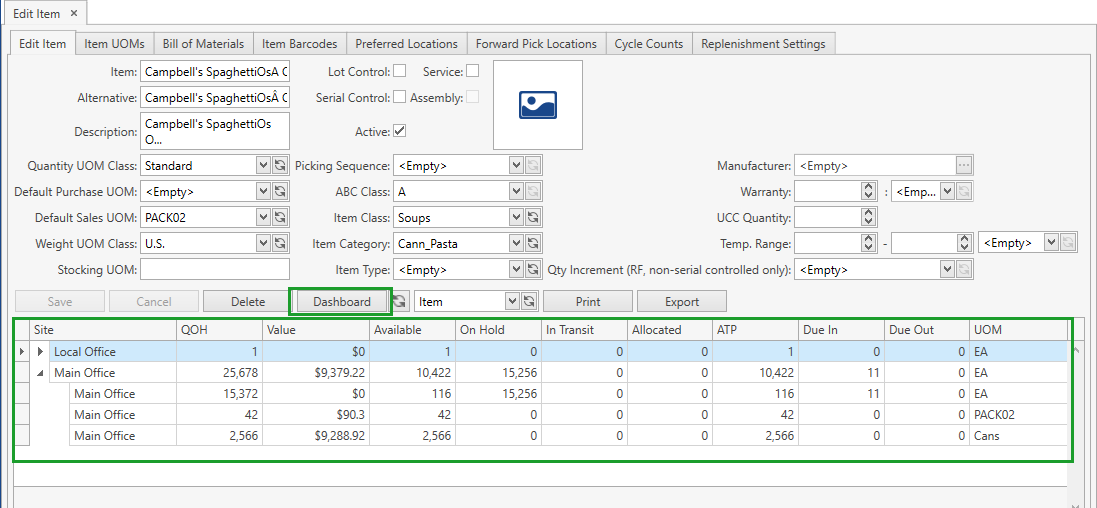This screenshot has width=1097, height=508.
Task: Expand the Local Office row
Action: point(41,352)
